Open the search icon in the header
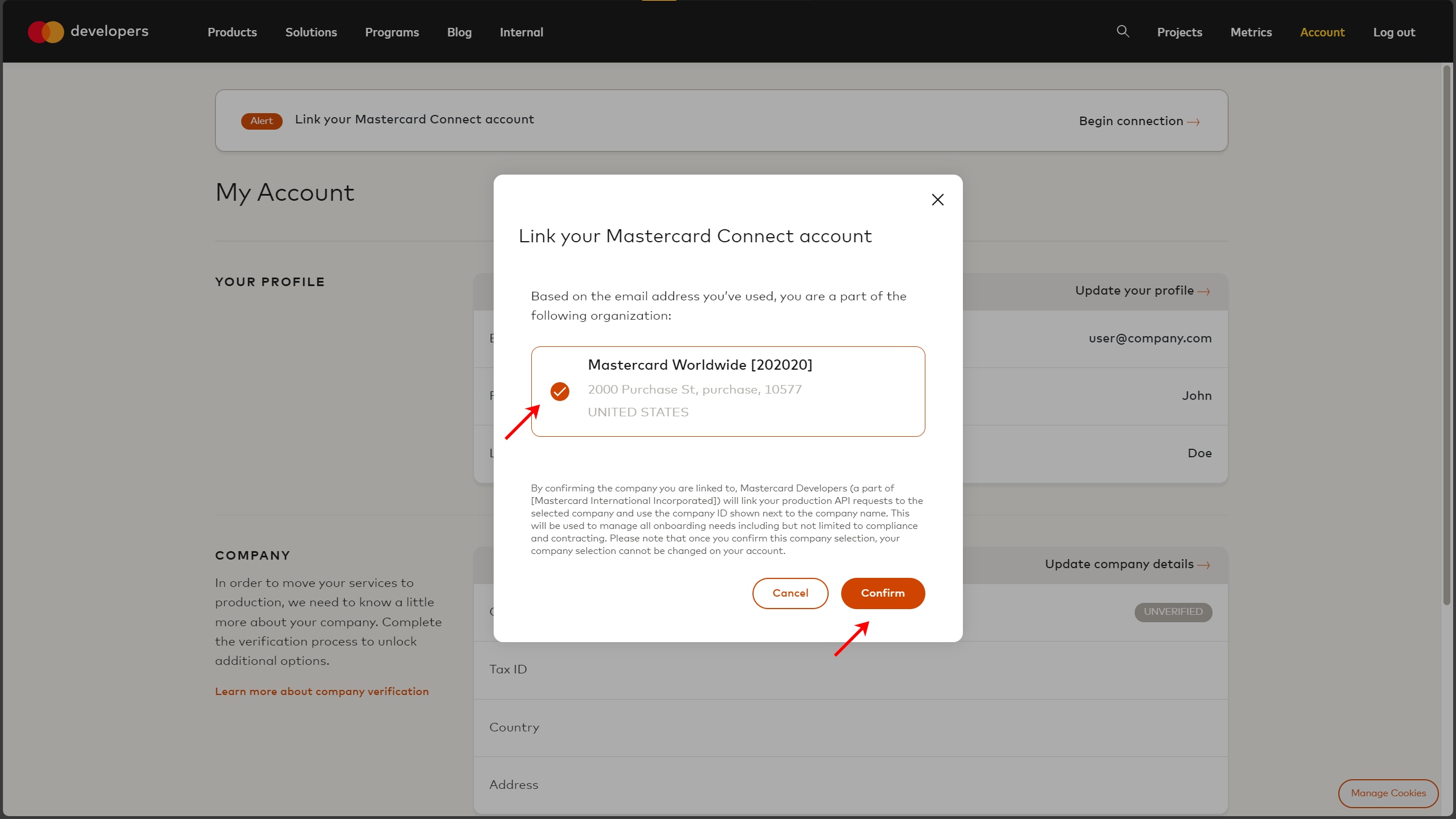 1123,32
